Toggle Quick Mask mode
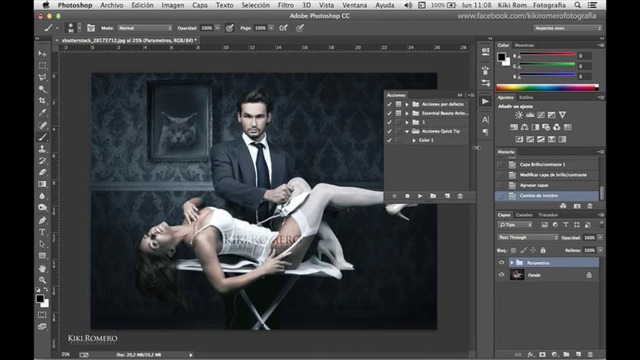Screen dimensions: 640x360 [x=42, y=315]
